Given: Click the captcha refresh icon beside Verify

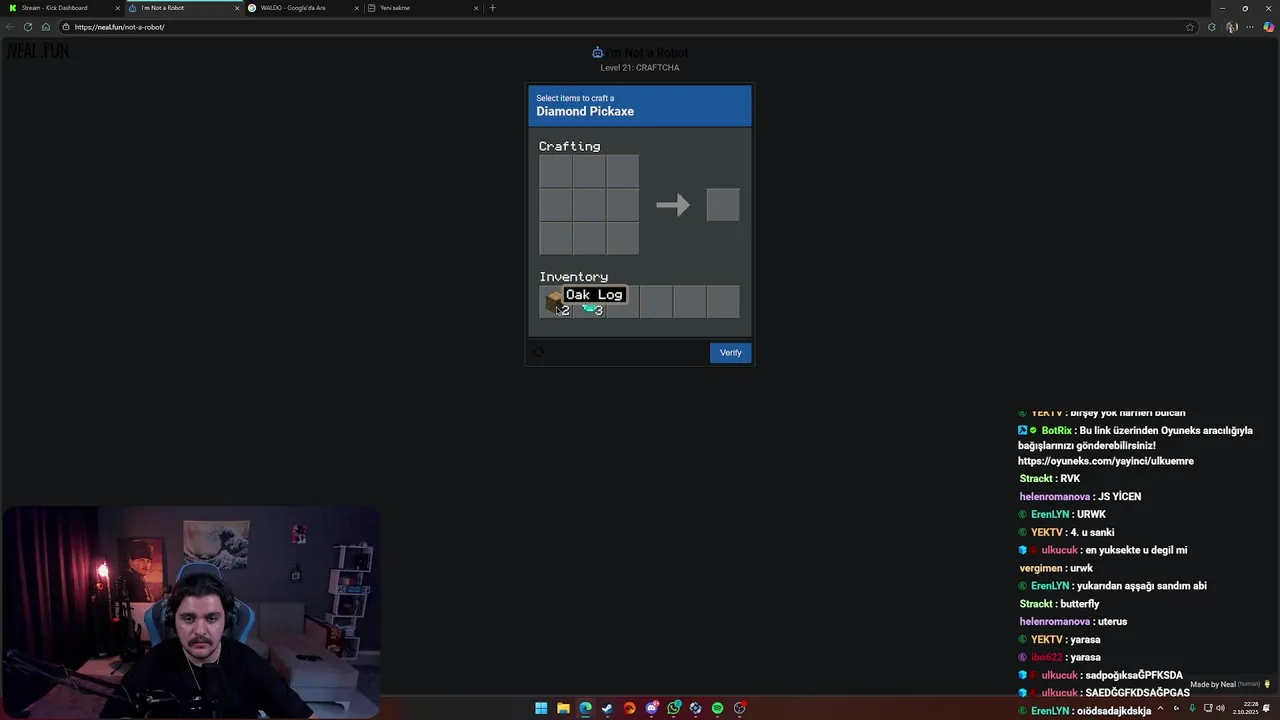Looking at the screenshot, I should [x=538, y=352].
